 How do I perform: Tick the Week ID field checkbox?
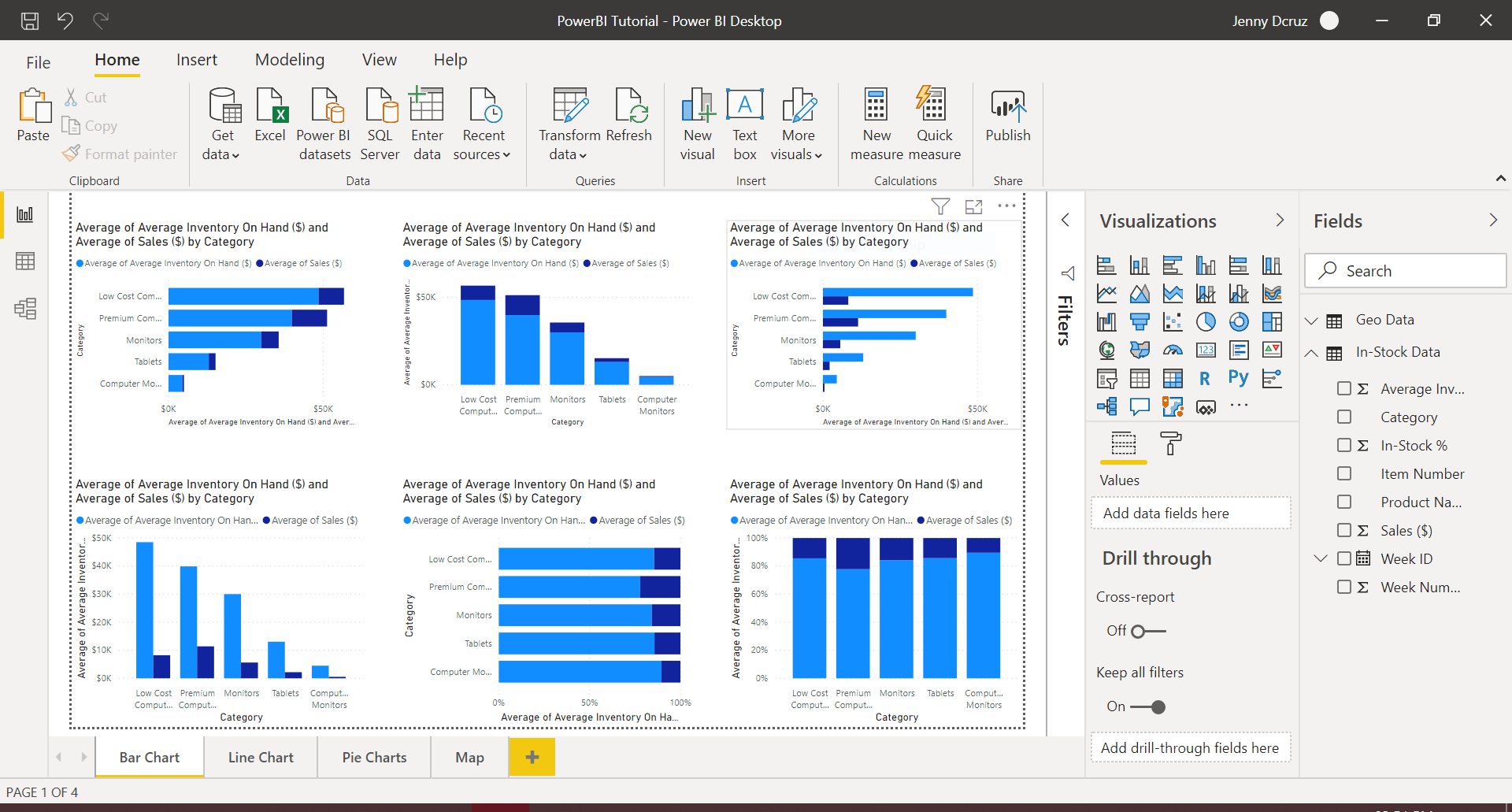1344,558
